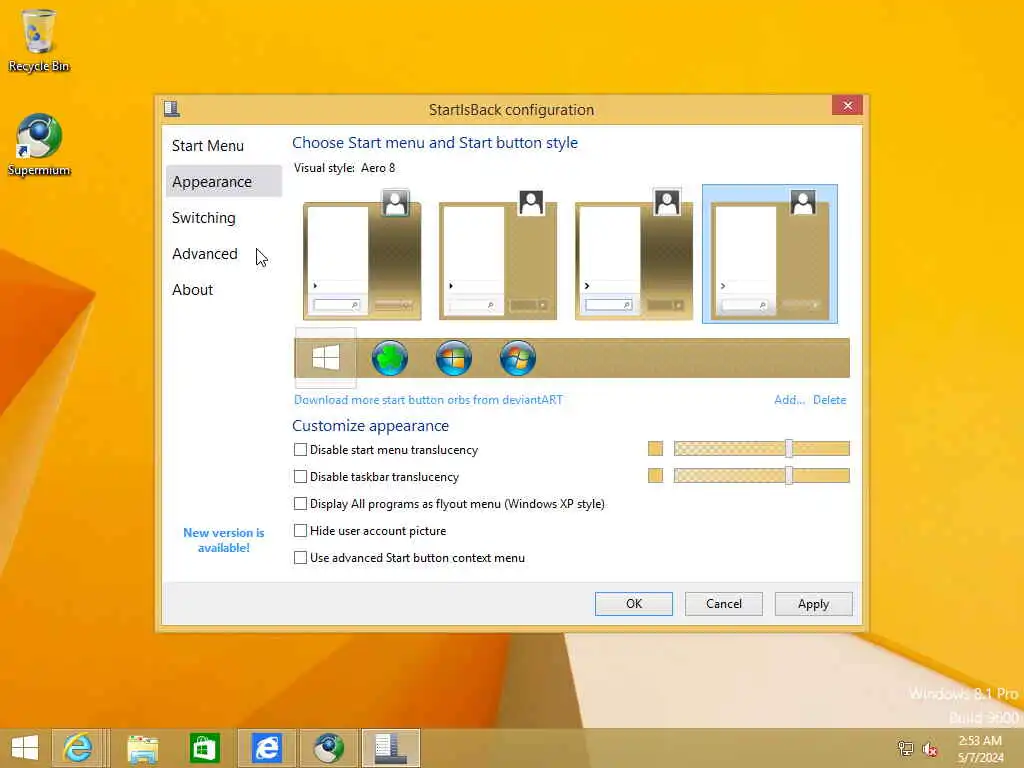
Task: Click the taskbar color swatch
Action: pyautogui.click(x=655, y=475)
